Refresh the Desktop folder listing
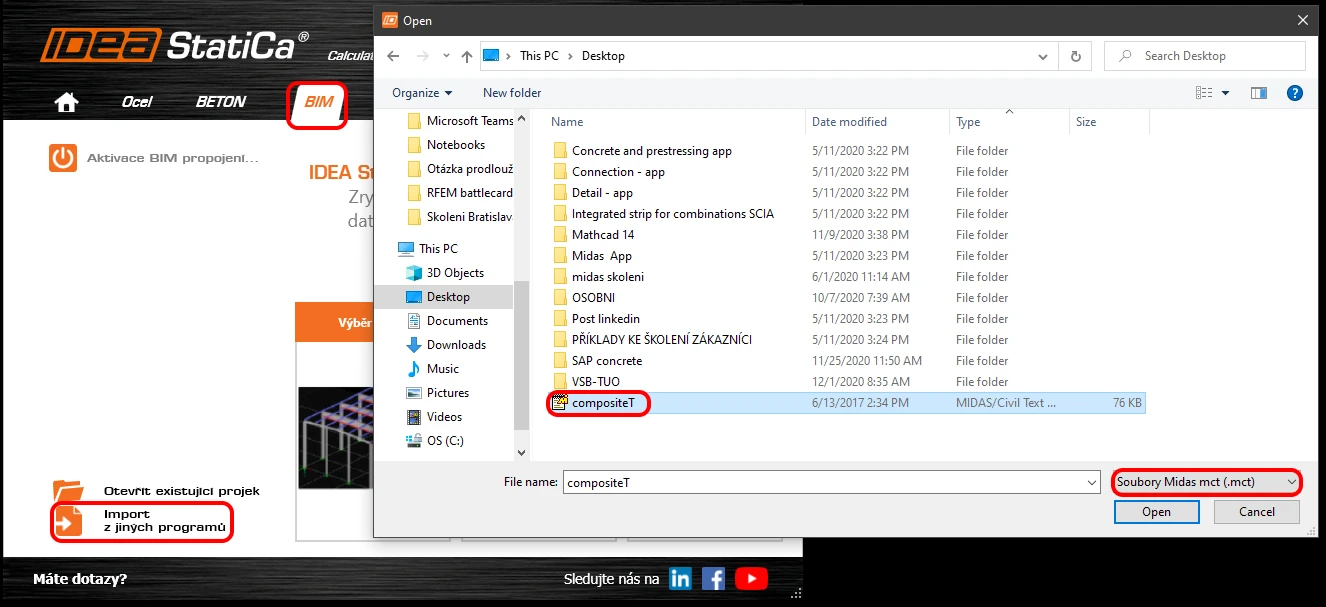 (x=1075, y=56)
